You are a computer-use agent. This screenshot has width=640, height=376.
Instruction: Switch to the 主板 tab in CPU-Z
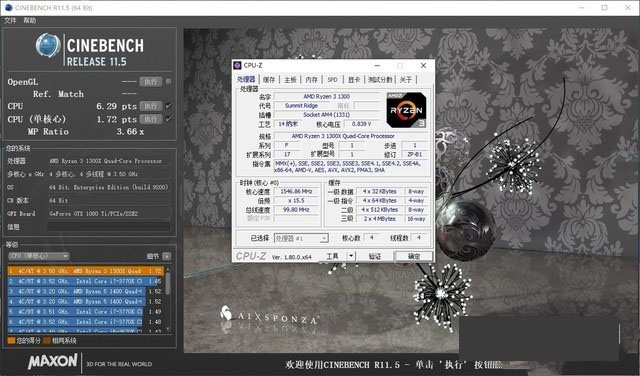point(290,80)
